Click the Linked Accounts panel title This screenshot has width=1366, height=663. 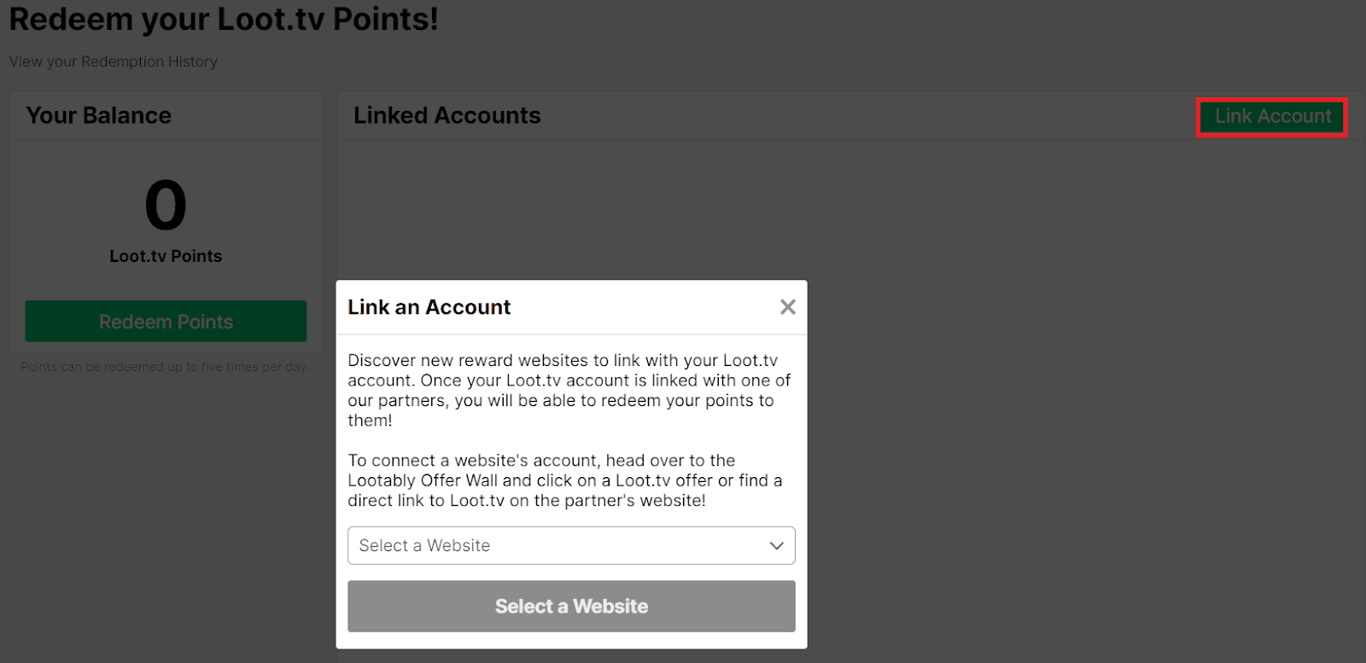coord(447,116)
